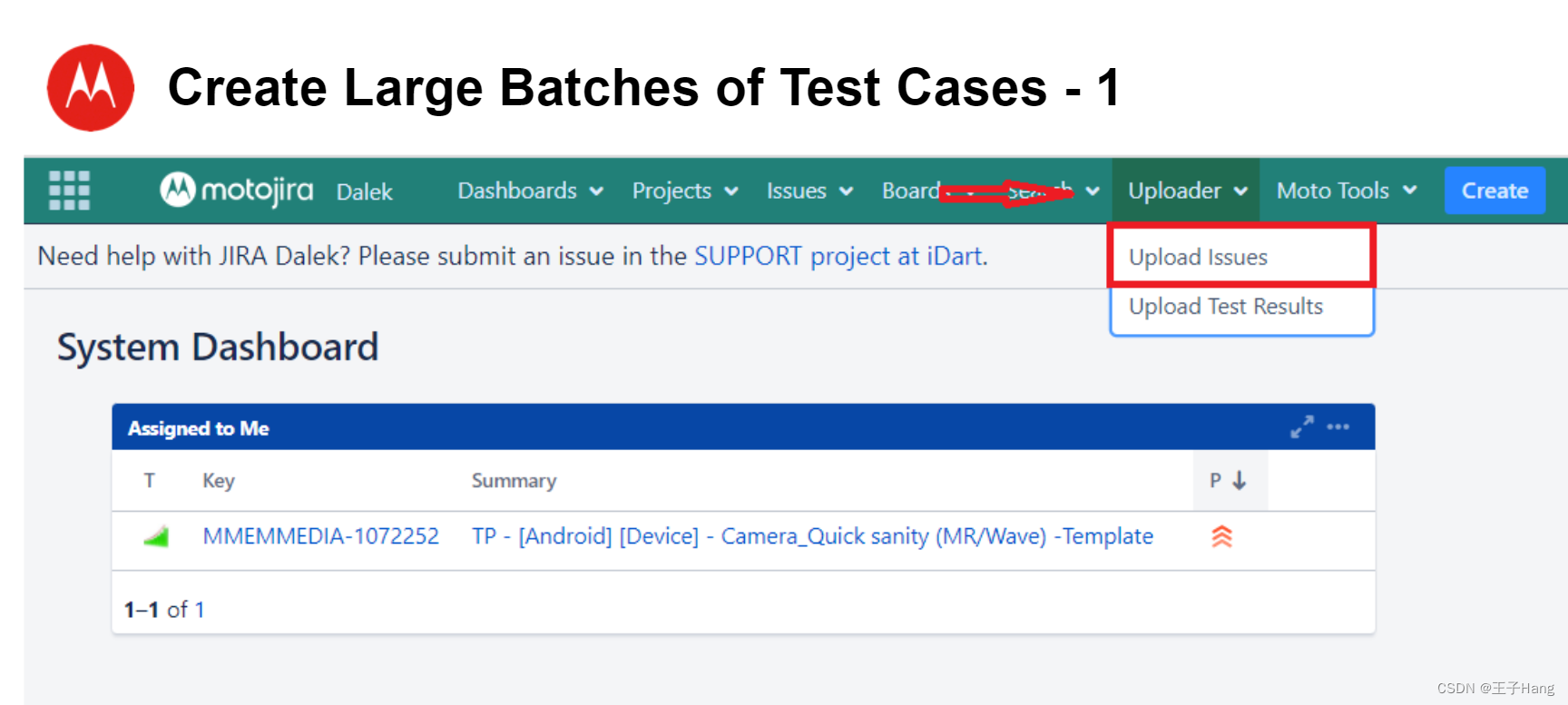Expand the Projects dropdown
1568x705 pixels.
(685, 191)
